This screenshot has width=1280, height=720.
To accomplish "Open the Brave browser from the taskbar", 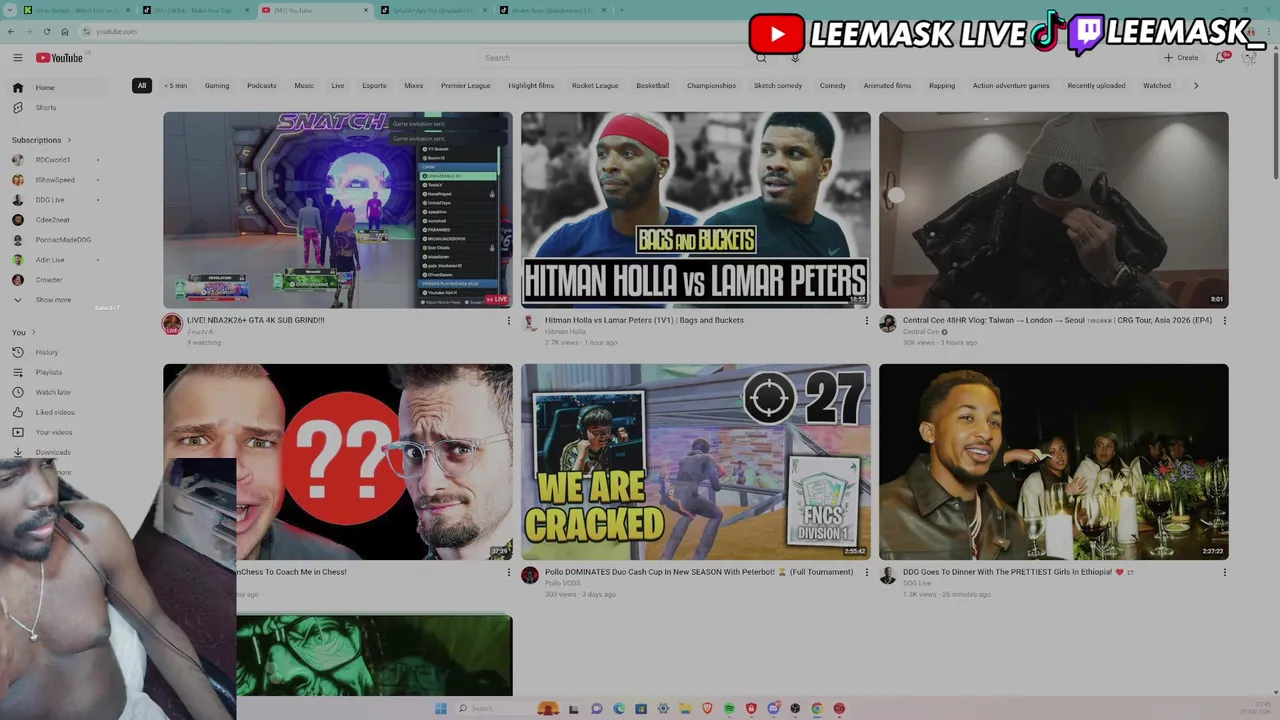I will 707,708.
